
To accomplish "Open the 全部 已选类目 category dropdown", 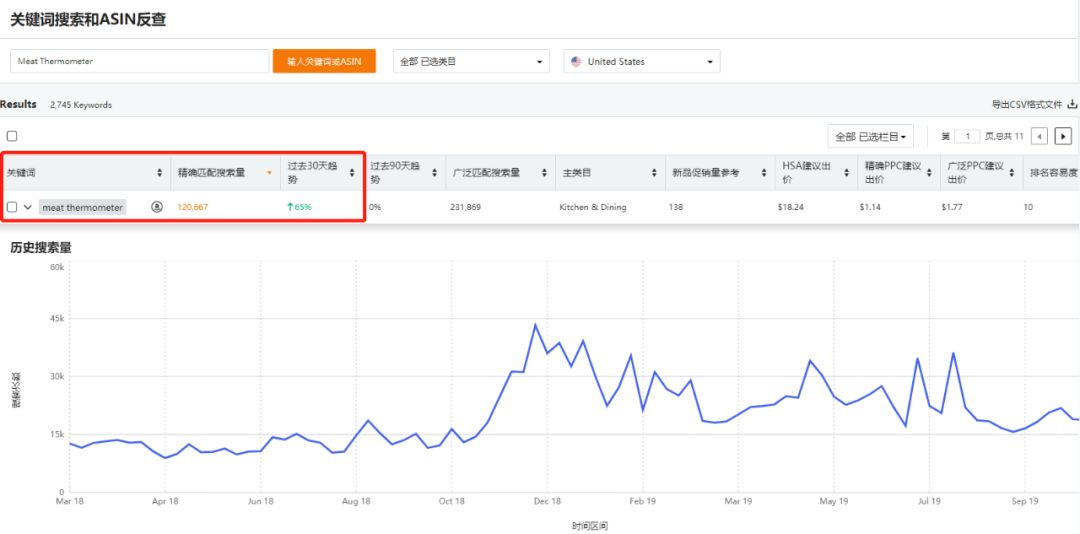I will [x=471, y=61].
